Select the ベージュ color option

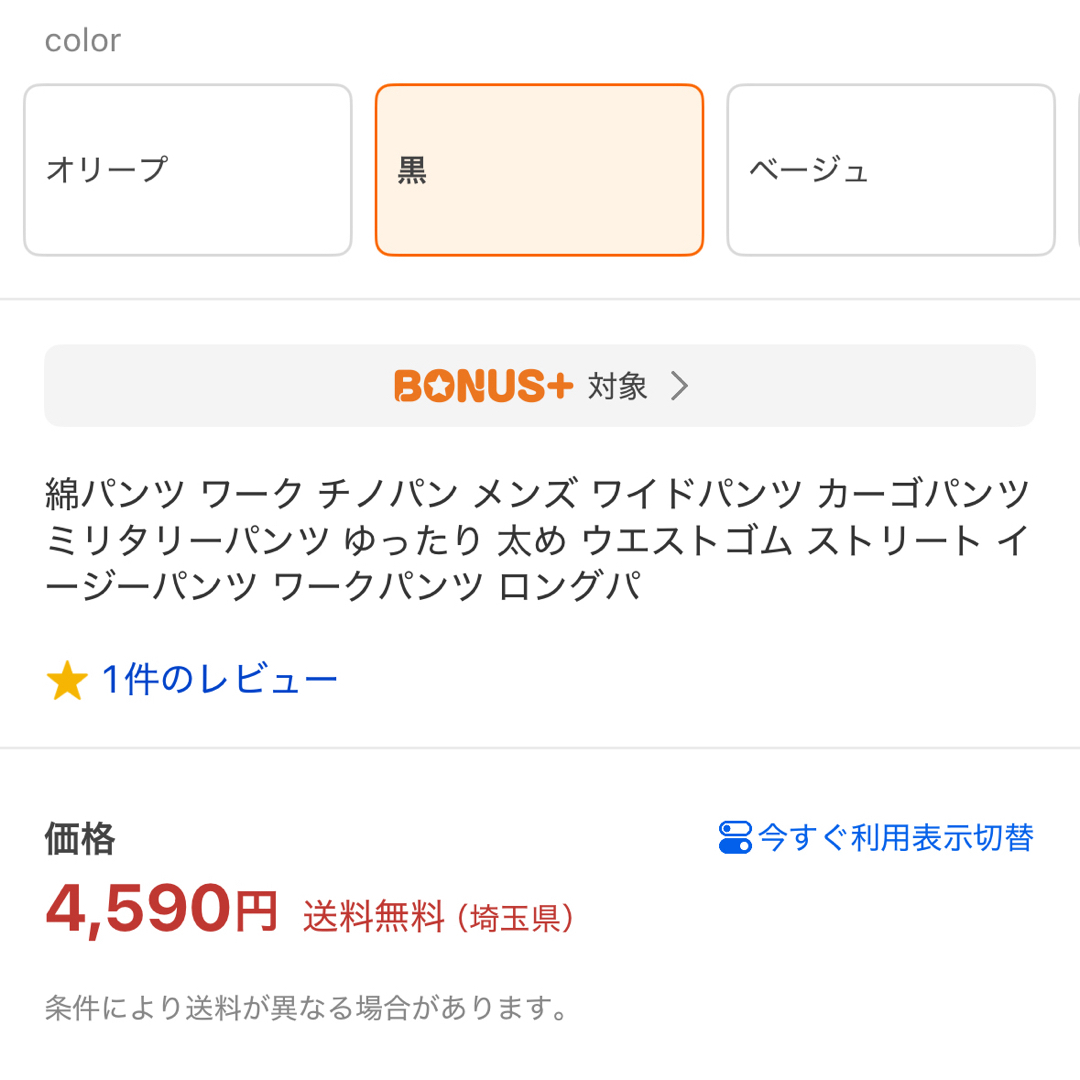click(x=891, y=170)
